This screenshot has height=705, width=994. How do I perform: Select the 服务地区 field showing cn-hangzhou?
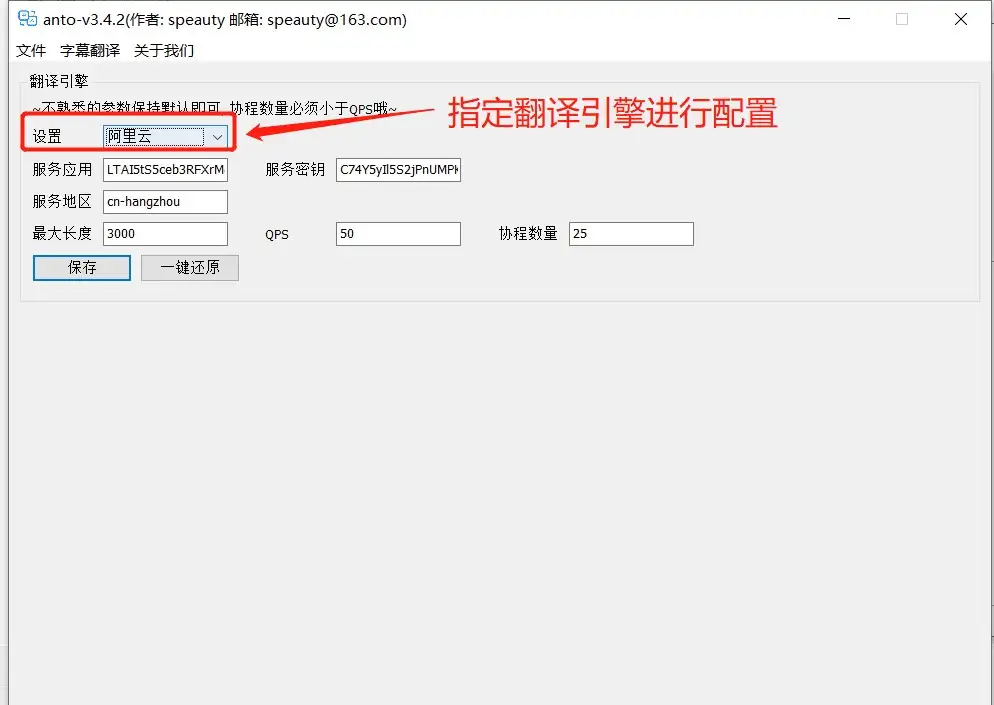tap(165, 202)
